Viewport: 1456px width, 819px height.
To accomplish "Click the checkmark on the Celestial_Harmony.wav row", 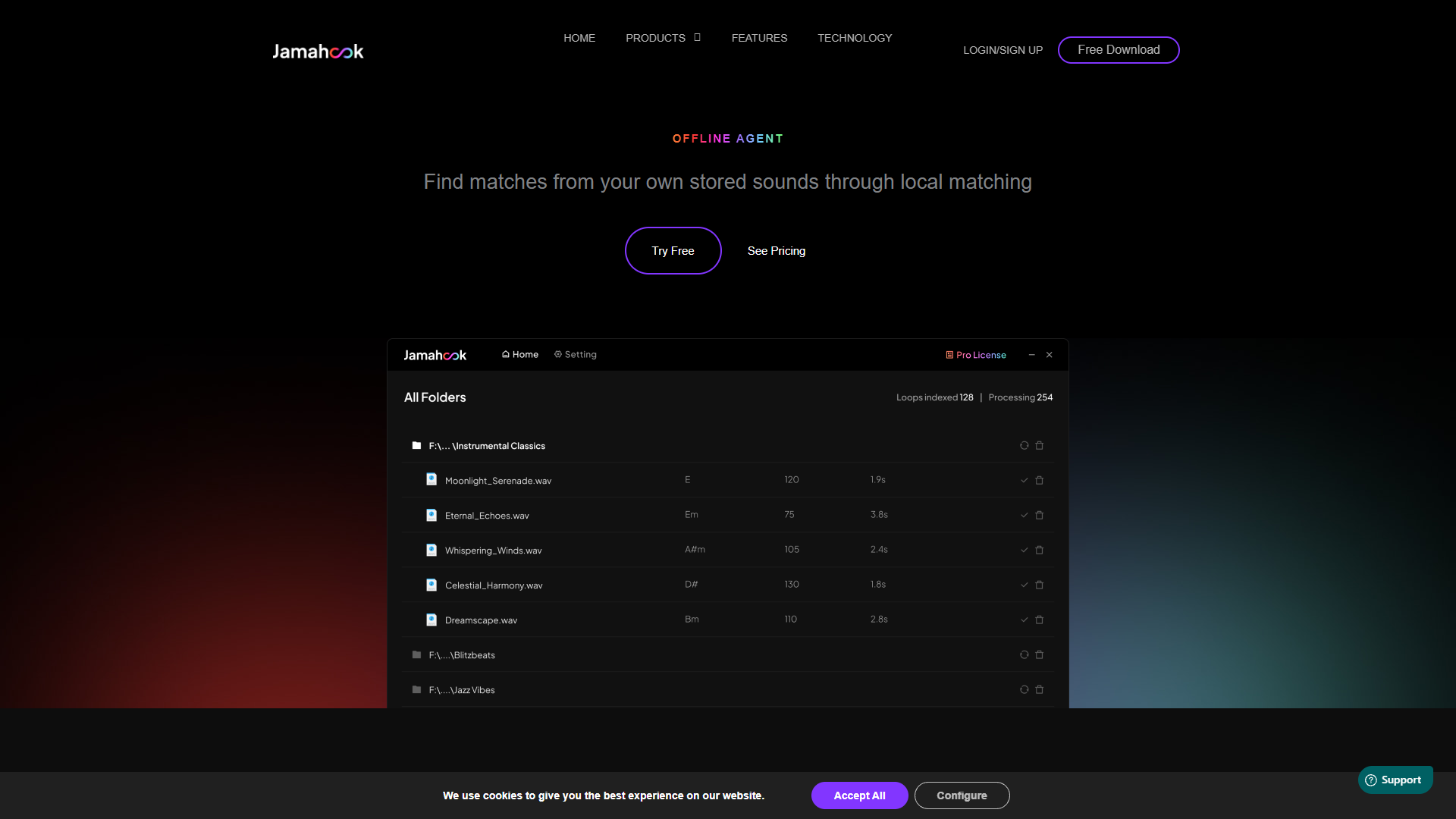I will [x=1025, y=585].
